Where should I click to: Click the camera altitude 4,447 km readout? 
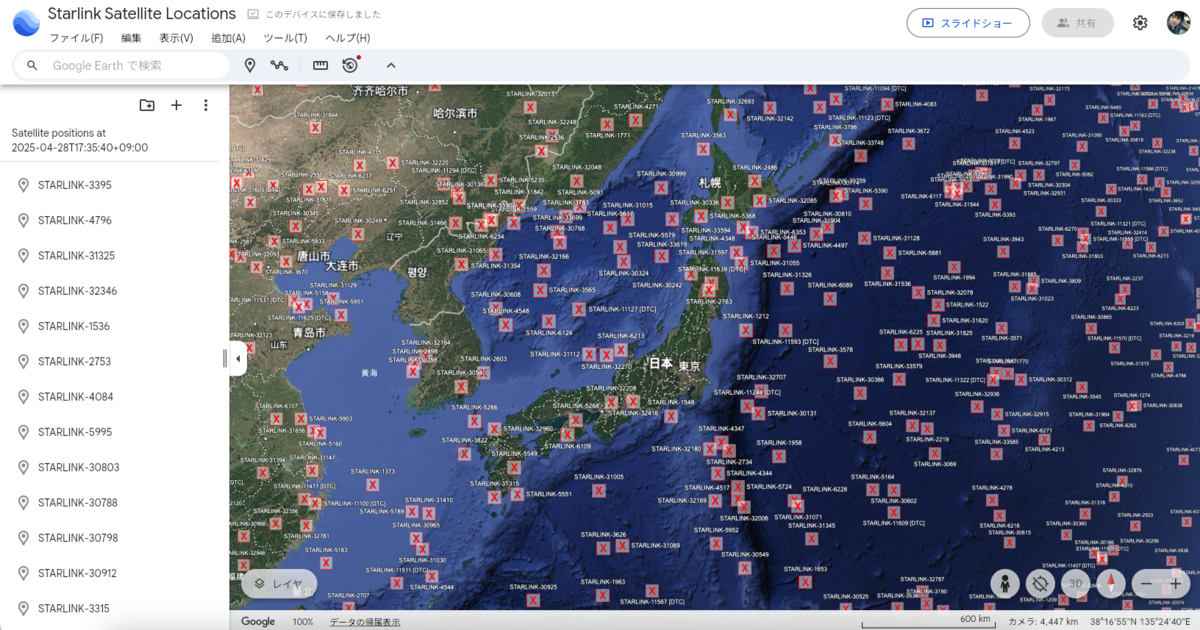tap(1042, 621)
